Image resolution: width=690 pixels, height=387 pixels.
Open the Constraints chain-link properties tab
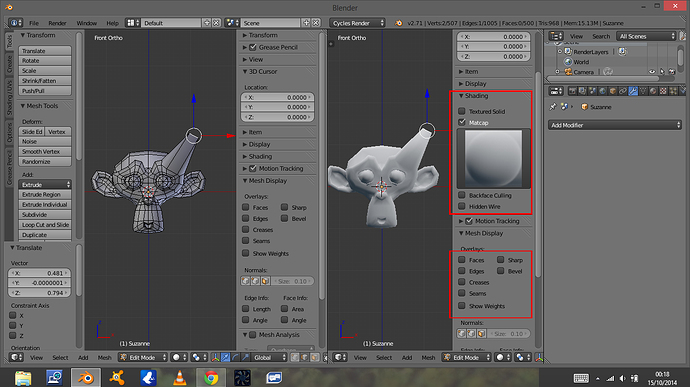click(623, 91)
